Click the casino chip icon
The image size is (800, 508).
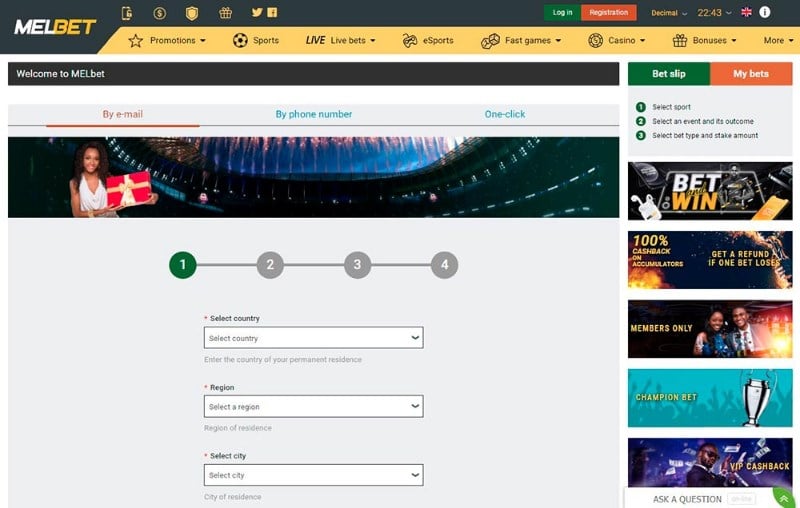tap(595, 40)
